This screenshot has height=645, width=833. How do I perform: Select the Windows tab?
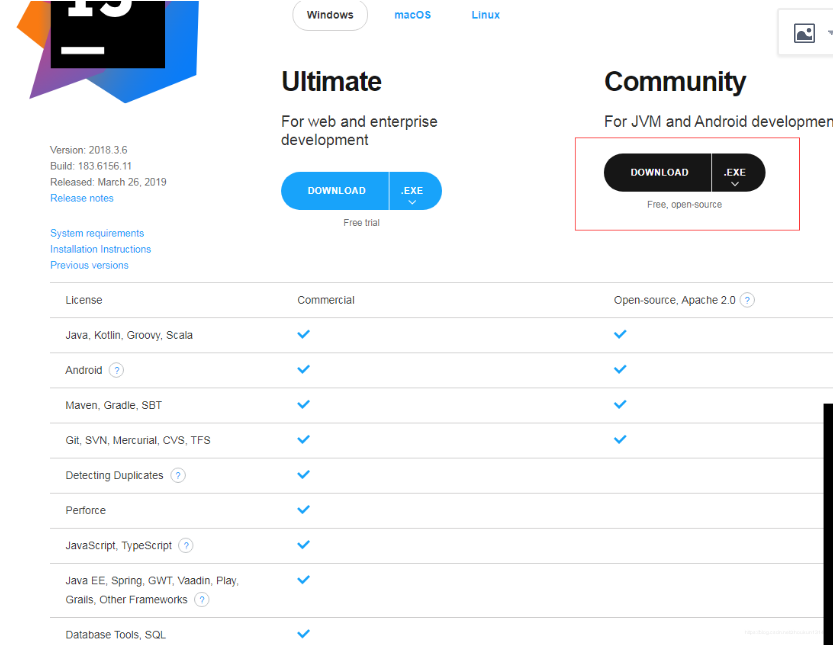tap(330, 15)
